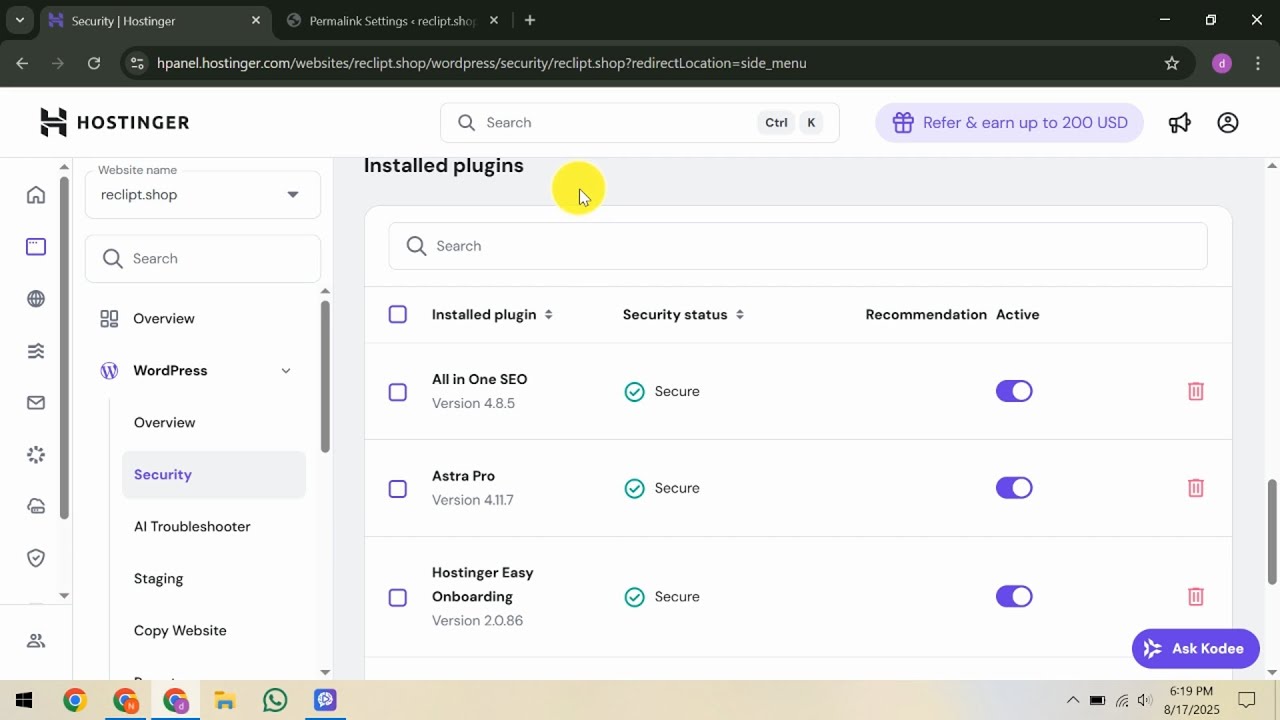1280x720 pixels.
Task: Open a new browser tab
Action: (530, 20)
